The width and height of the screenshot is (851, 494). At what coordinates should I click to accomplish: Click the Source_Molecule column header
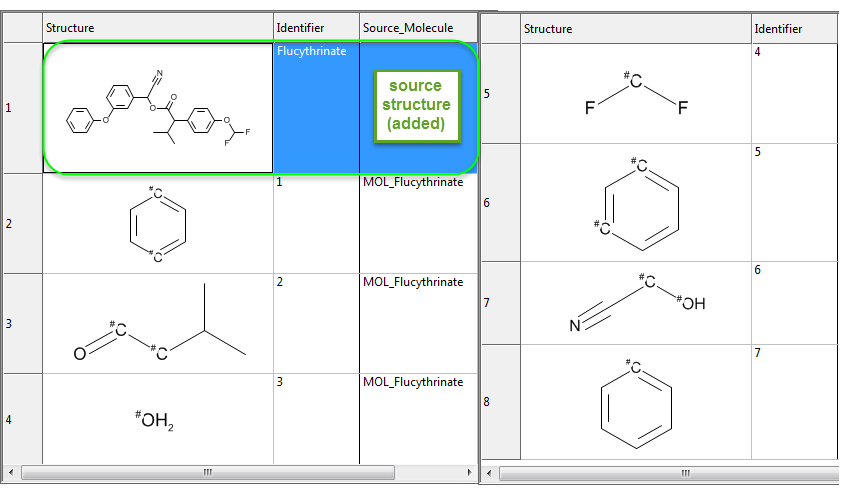click(x=418, y=28)
